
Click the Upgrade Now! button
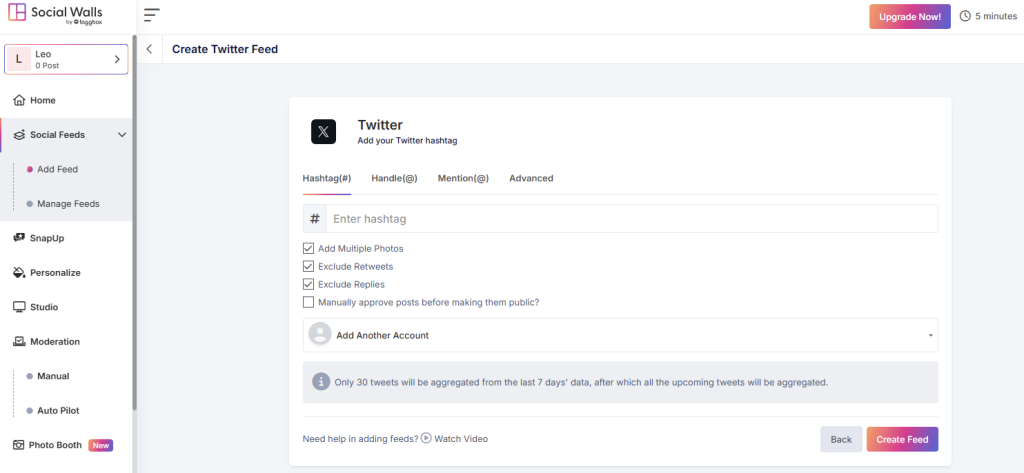coord(910,16)
